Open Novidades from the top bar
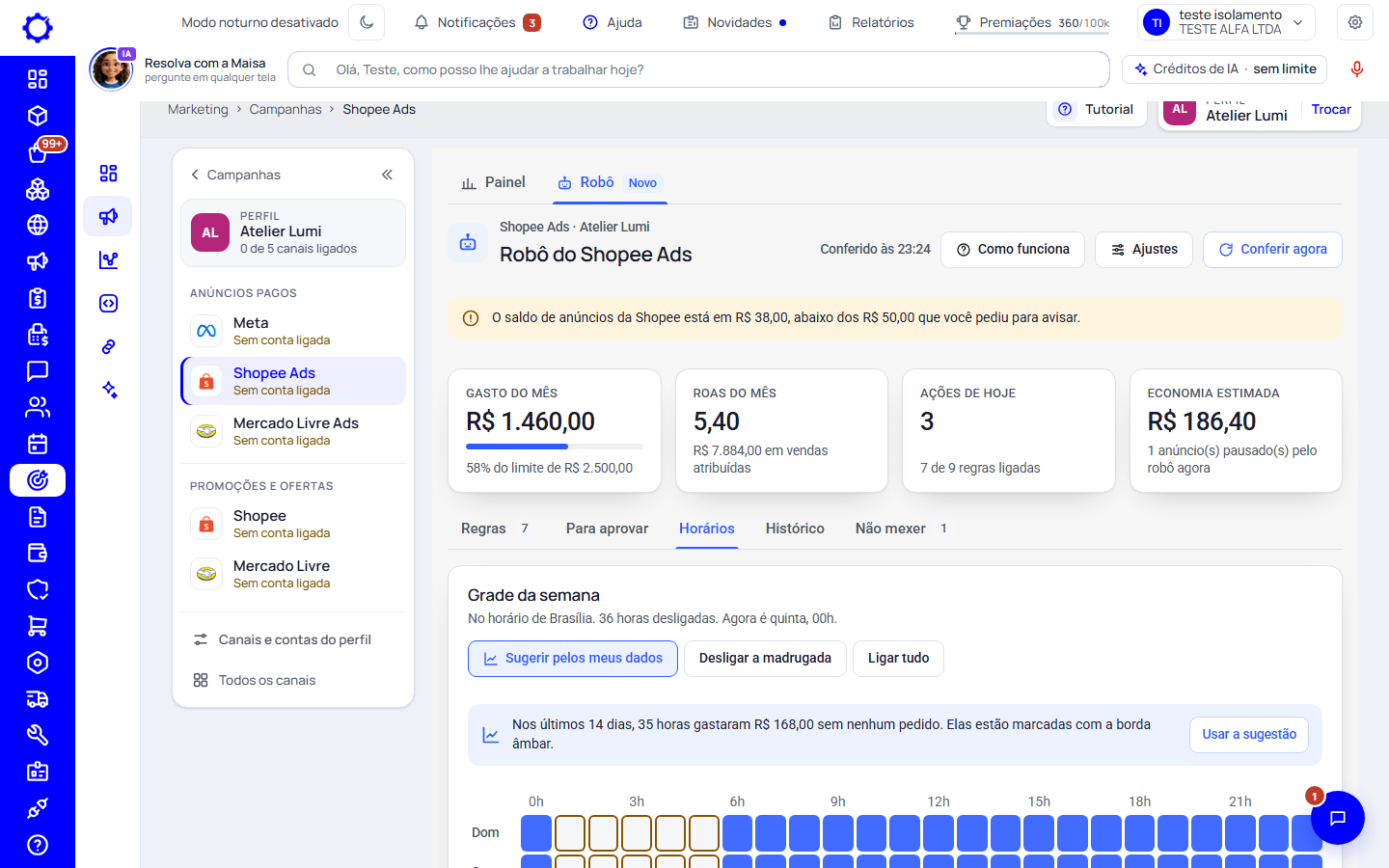1389x868 pixels. point(735,22)
